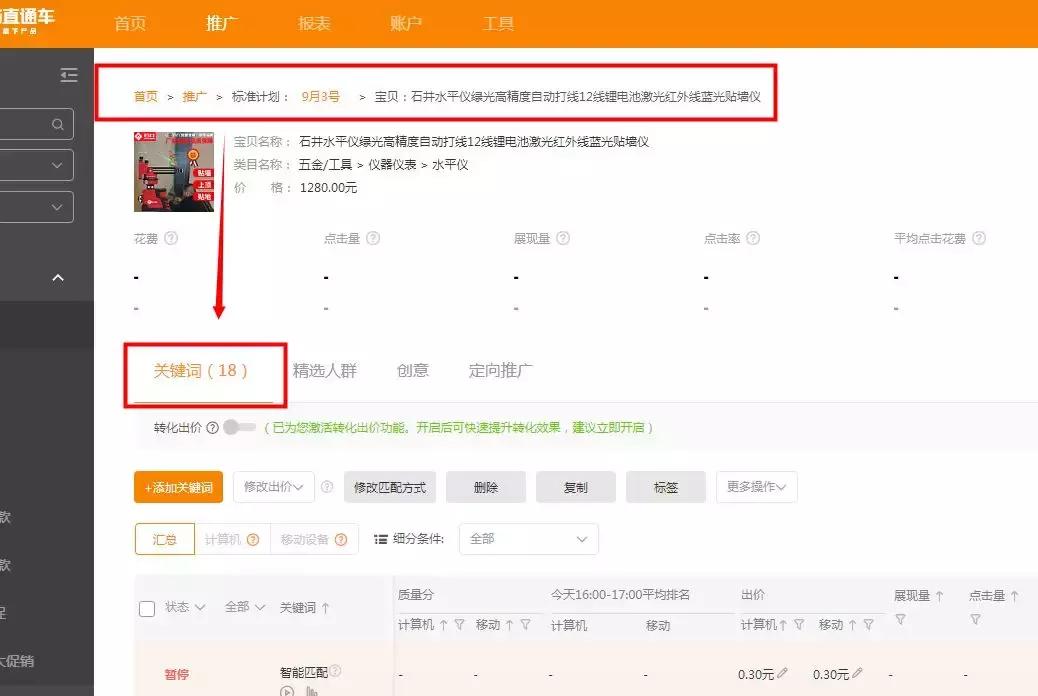The image size is (1038, 696).
Task: Check the select-all checkbox in table header
Action: 147,607
